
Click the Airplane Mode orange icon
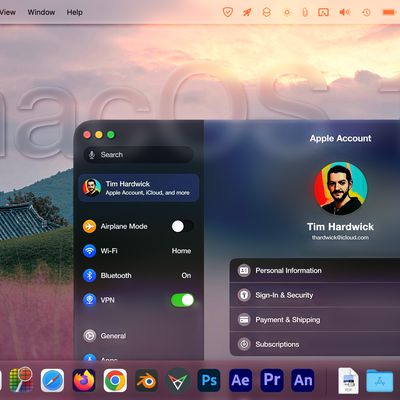[89, 226]
